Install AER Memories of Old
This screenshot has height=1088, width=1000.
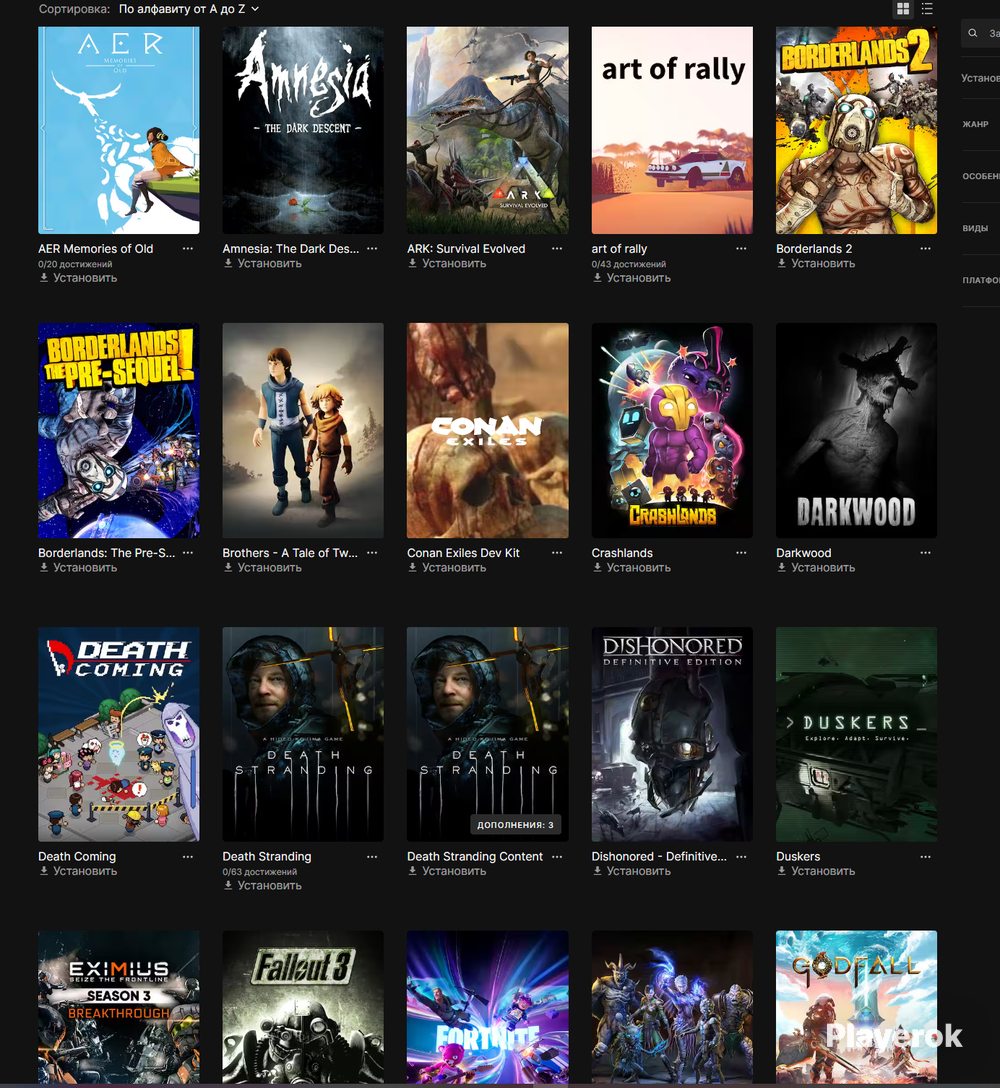click(x=78, y=278)
